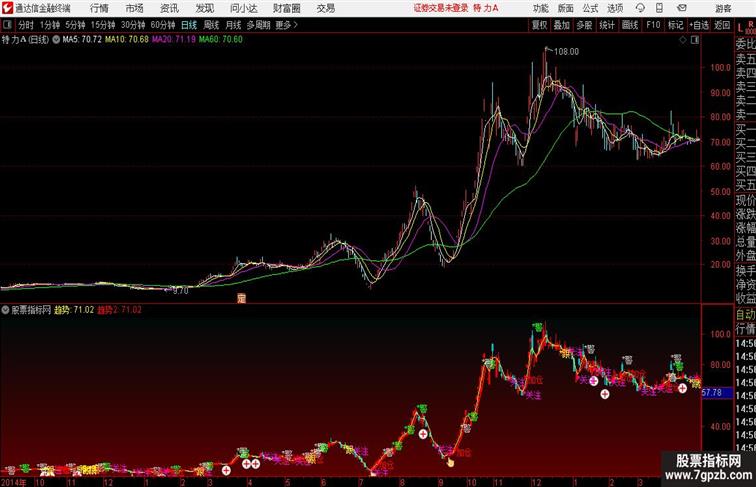Open the 资讯 menu

pyautogui.click(x=169, y=8)
